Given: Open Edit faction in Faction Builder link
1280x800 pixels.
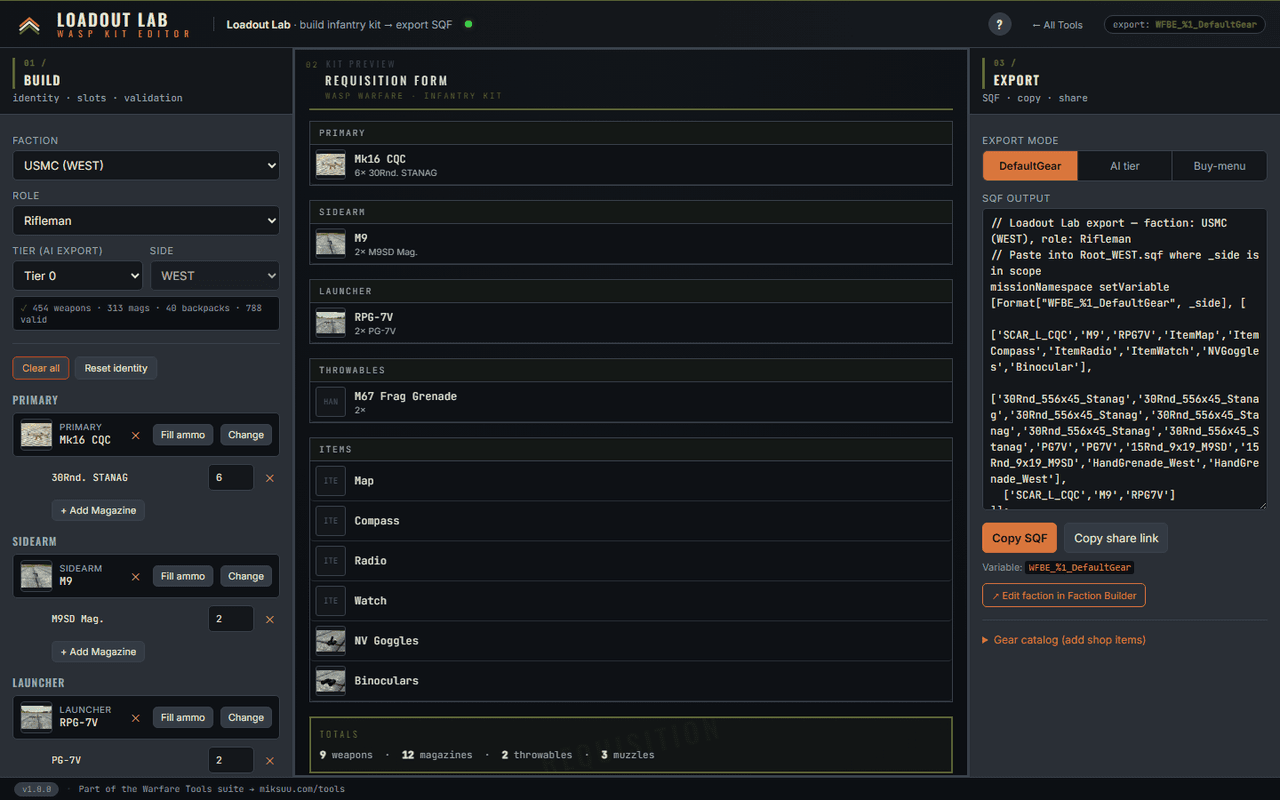Looking at the screenshot, I should click(x=1064, y=595).
